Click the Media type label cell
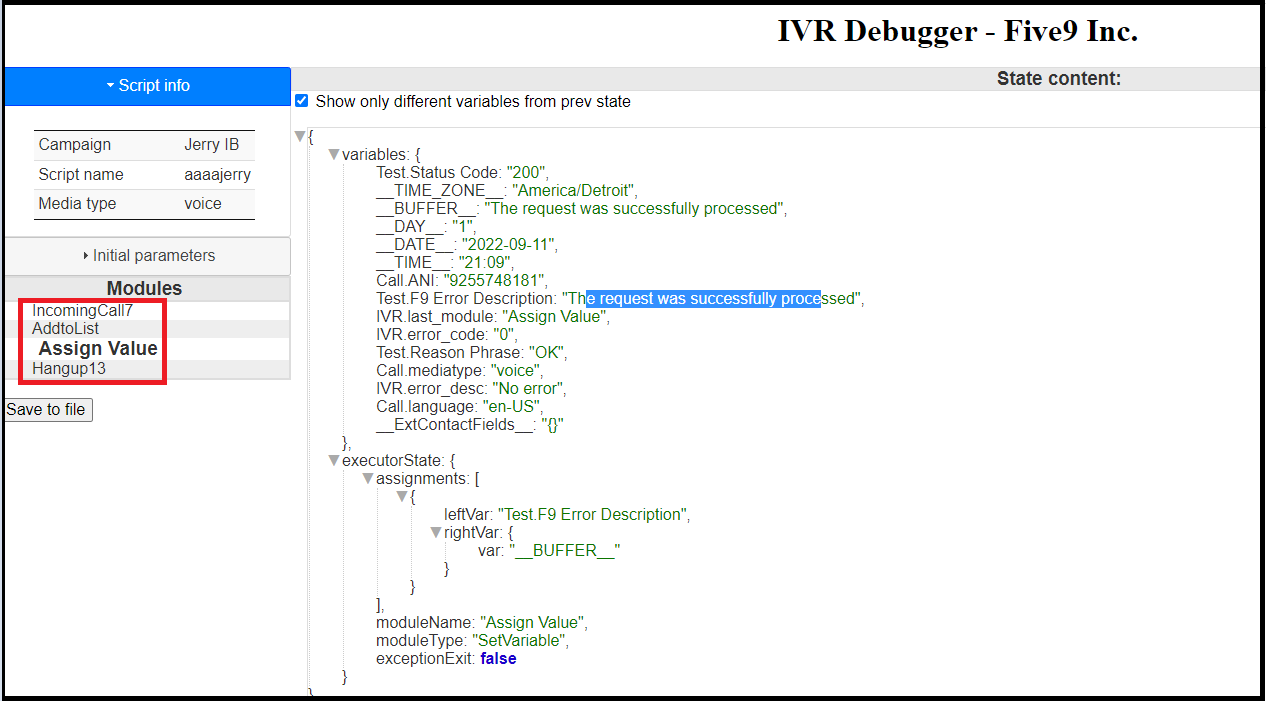This screenshot has width=1266, height=701. pos(77,204)
